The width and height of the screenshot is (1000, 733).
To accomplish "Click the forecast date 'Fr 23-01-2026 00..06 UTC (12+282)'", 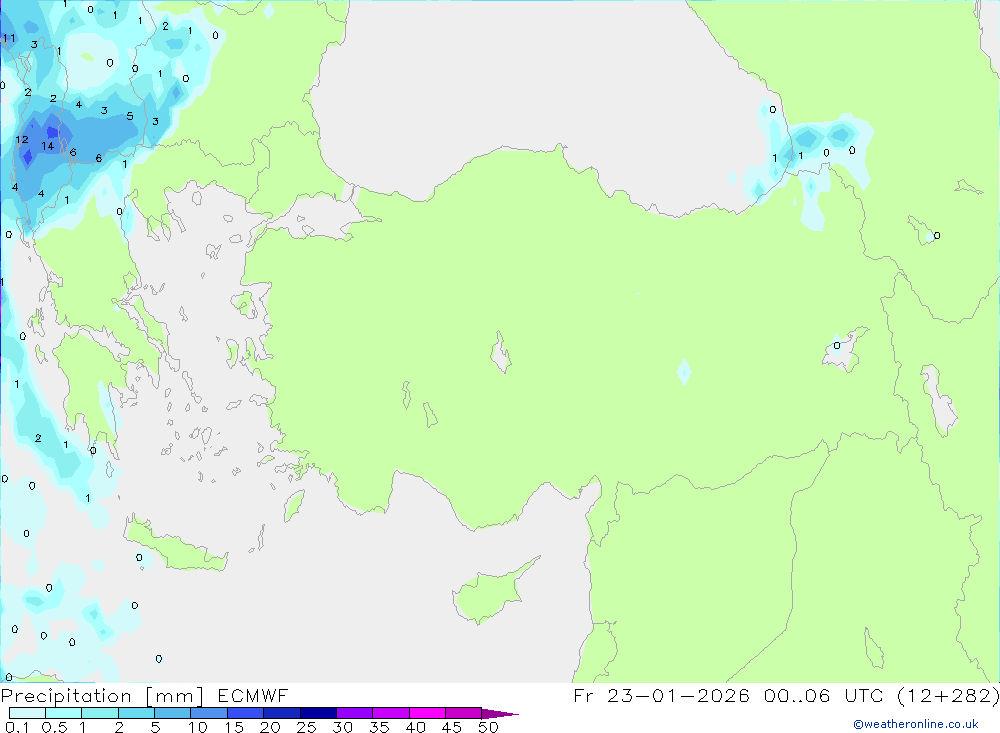I will point(786,695).
